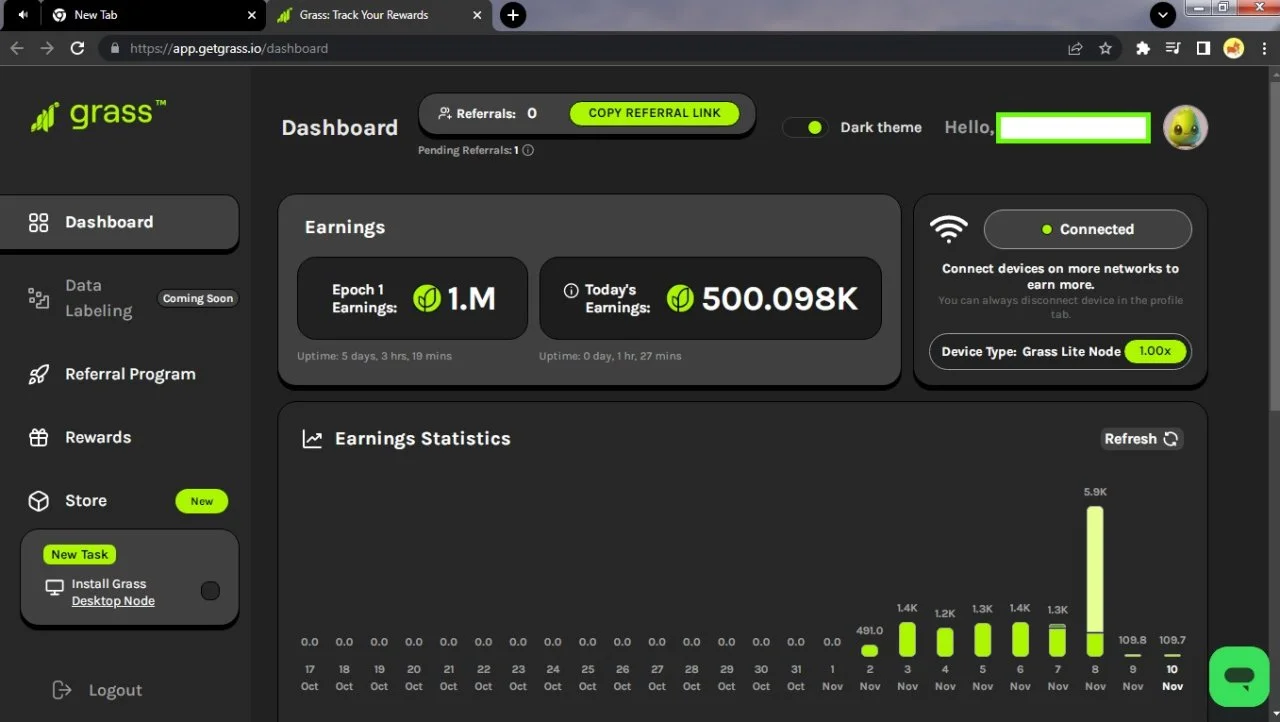
Task: Click the chart icon beside Earnings Statistics
Action: [x=313, y=439]
